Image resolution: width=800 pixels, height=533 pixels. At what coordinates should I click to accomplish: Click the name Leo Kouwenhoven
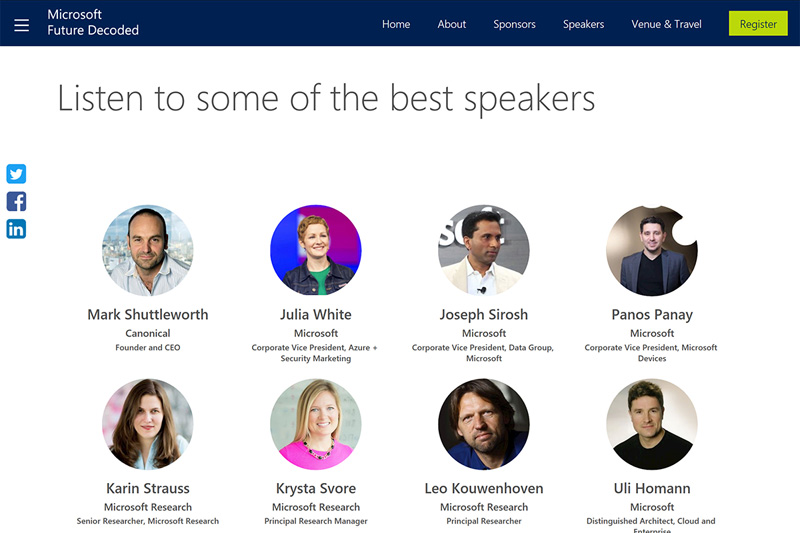[484, 488]
